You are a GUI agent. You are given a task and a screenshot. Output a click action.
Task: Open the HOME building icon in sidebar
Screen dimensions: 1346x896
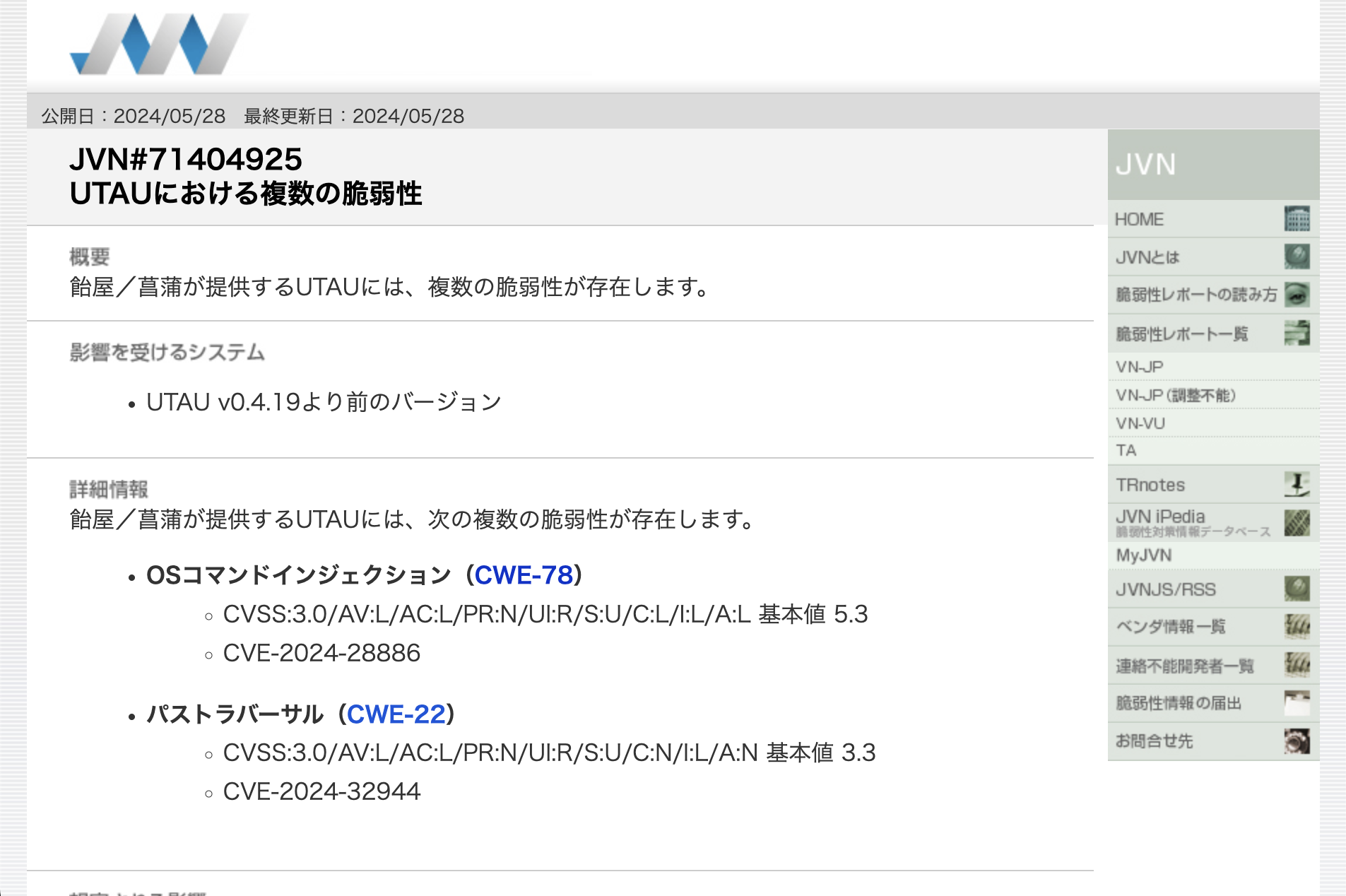tap(1297, 219)
